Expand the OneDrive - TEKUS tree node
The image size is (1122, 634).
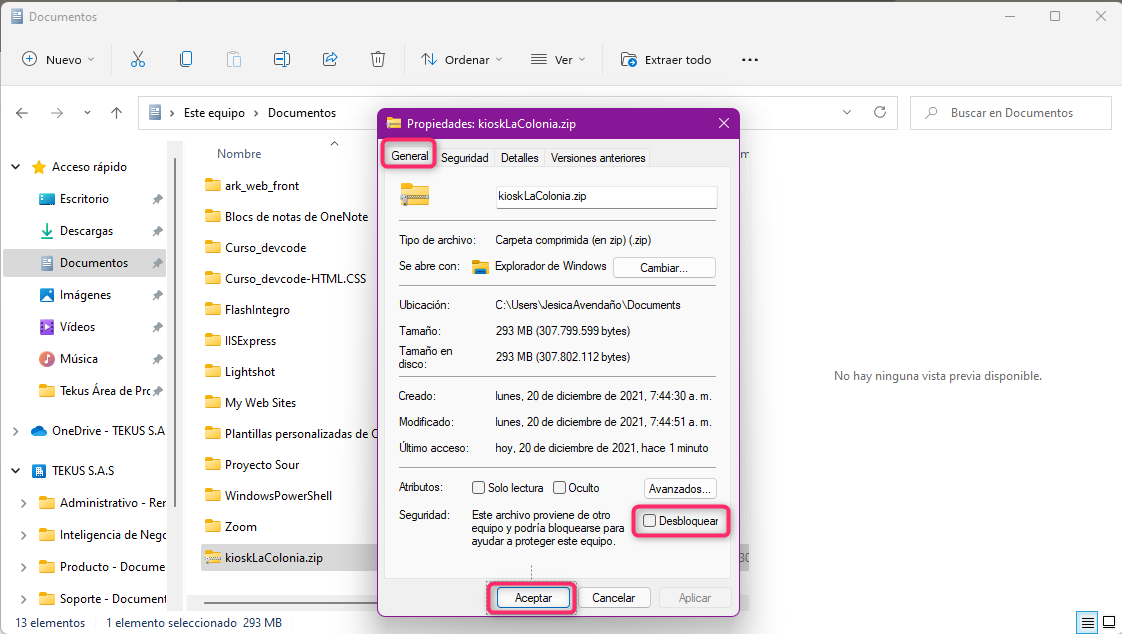click(16, 431)
